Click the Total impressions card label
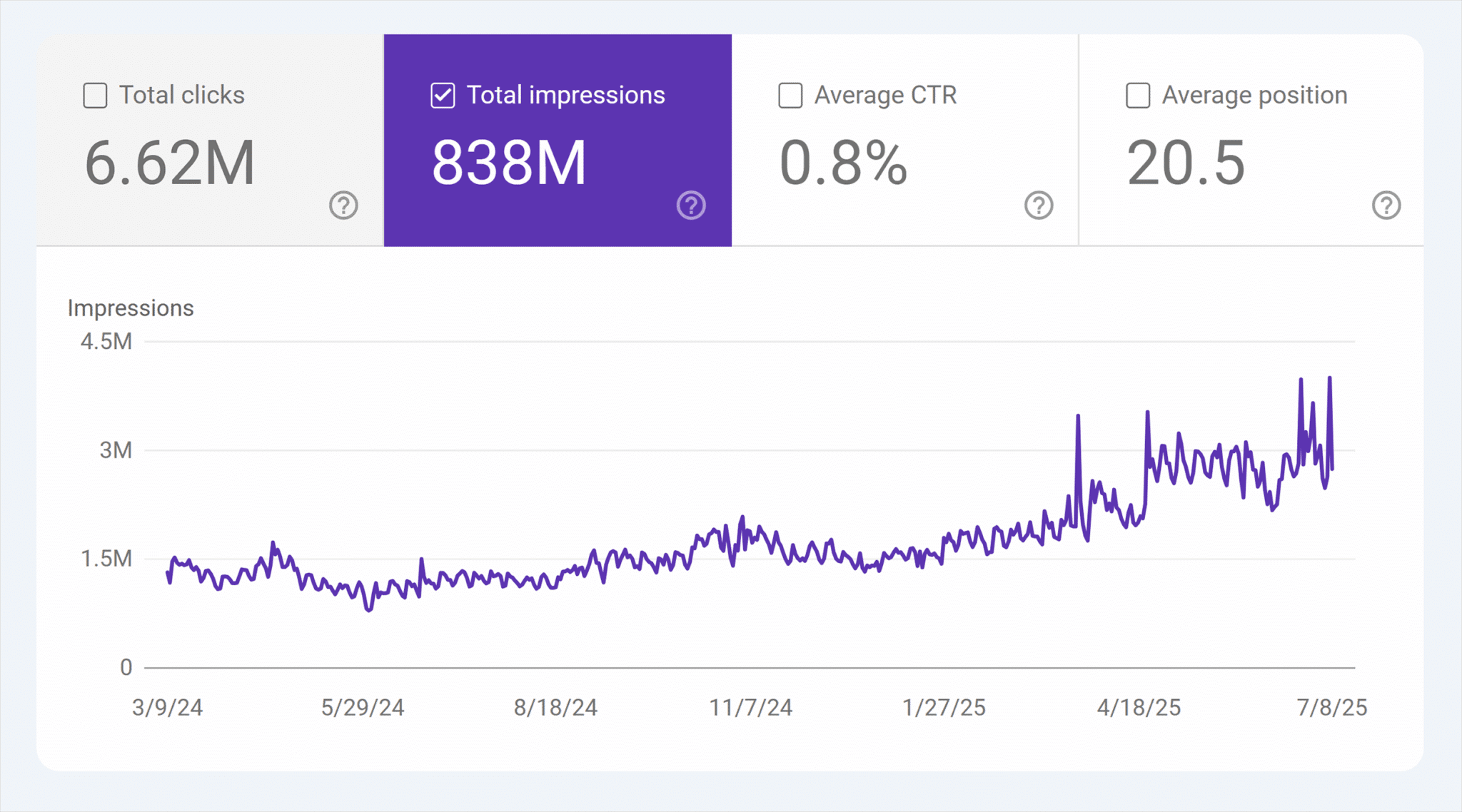Viewport: 1462px width, 812px height. click(566, 95)
